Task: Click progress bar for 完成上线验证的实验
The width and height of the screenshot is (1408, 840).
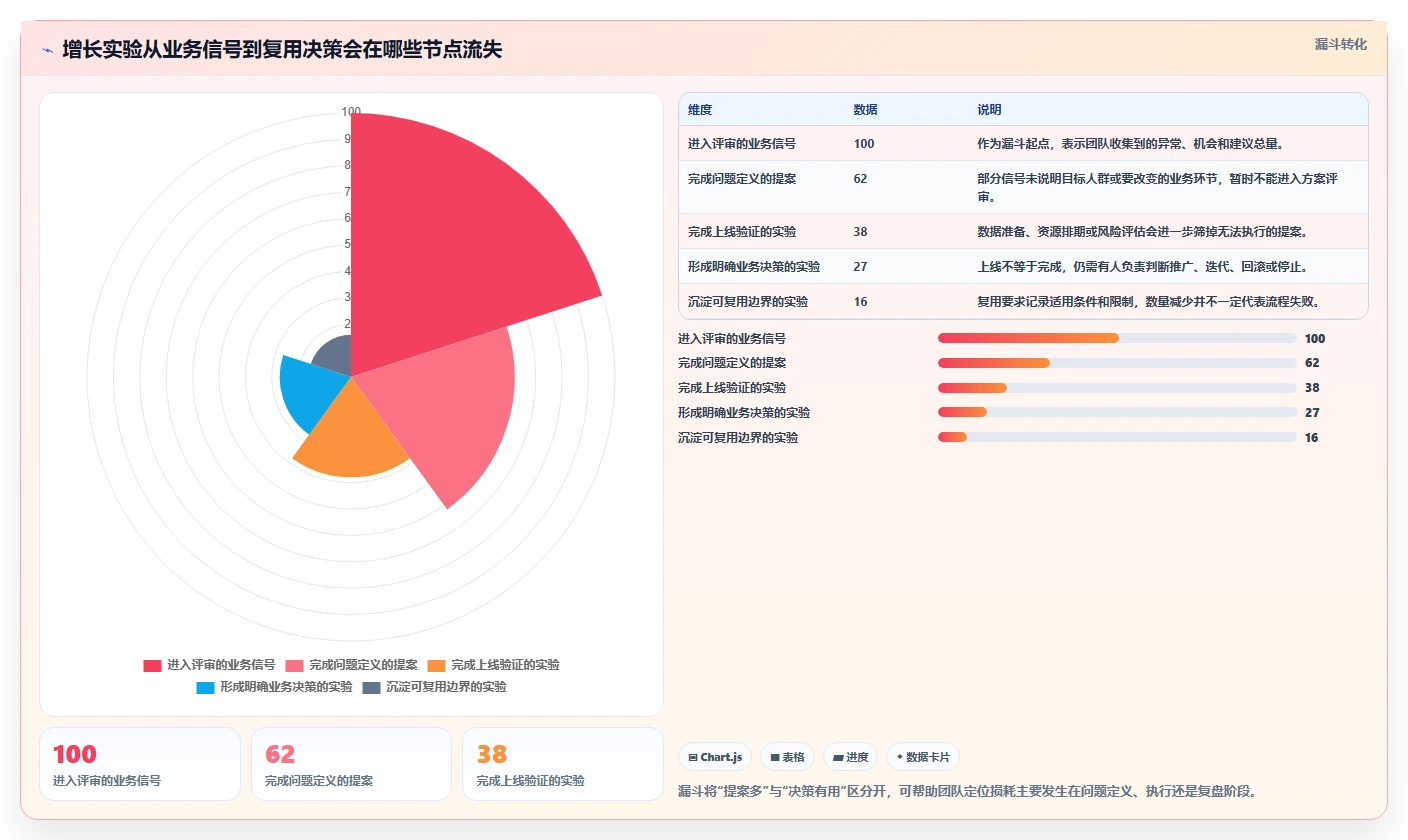Action: point(1117,388)
